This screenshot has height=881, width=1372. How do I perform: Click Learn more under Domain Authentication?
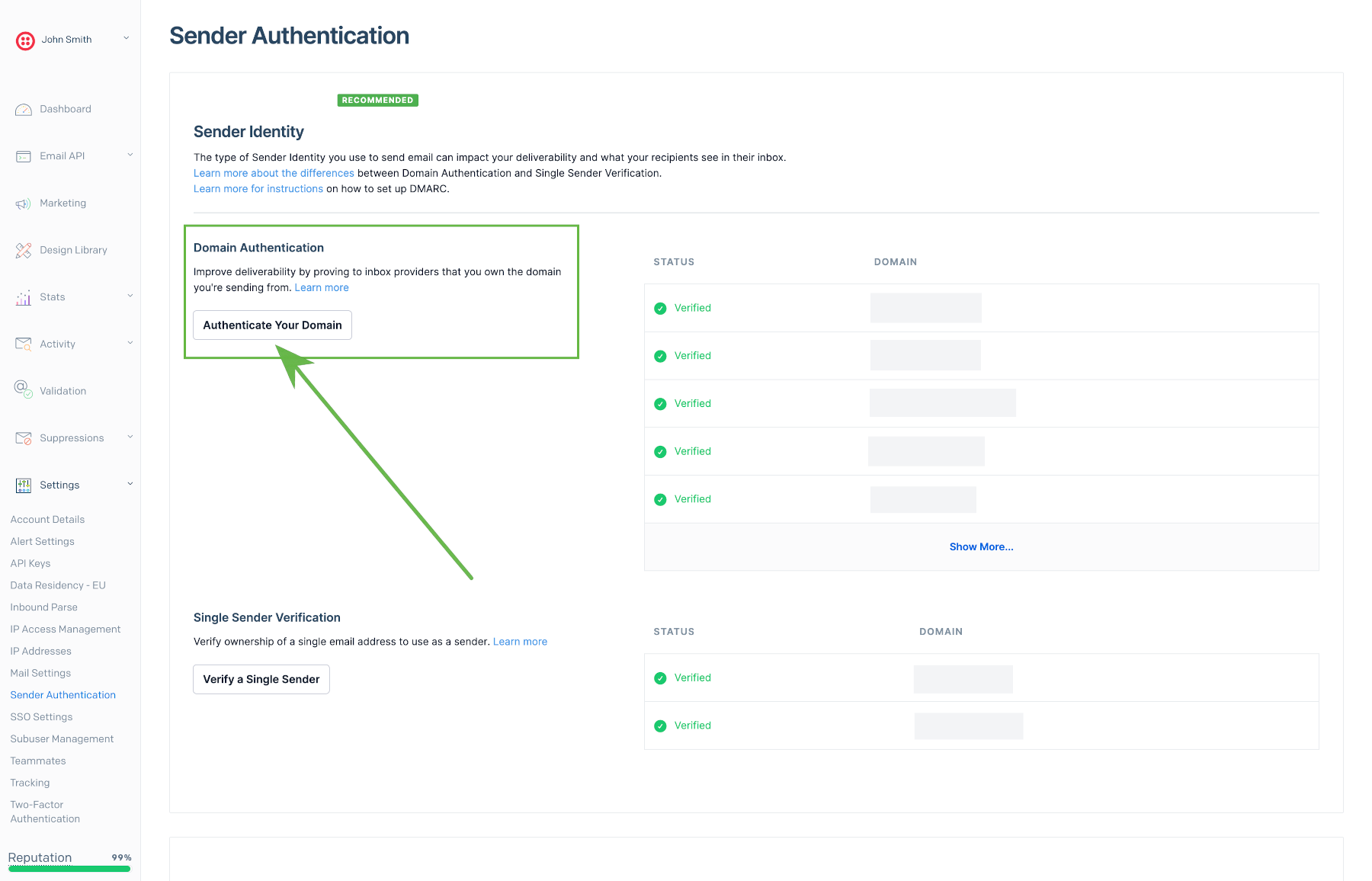(x=322, y=288)
